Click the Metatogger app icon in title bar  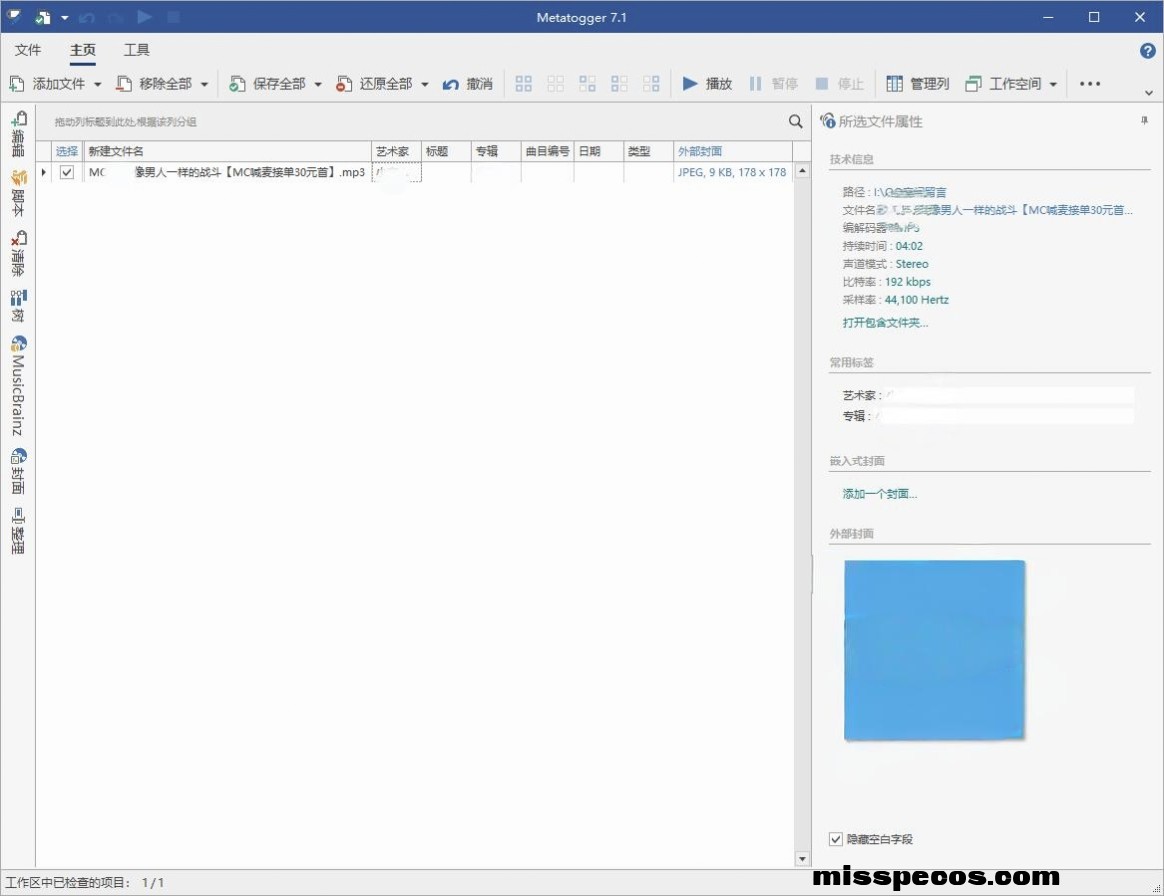(x=13, y=16)
